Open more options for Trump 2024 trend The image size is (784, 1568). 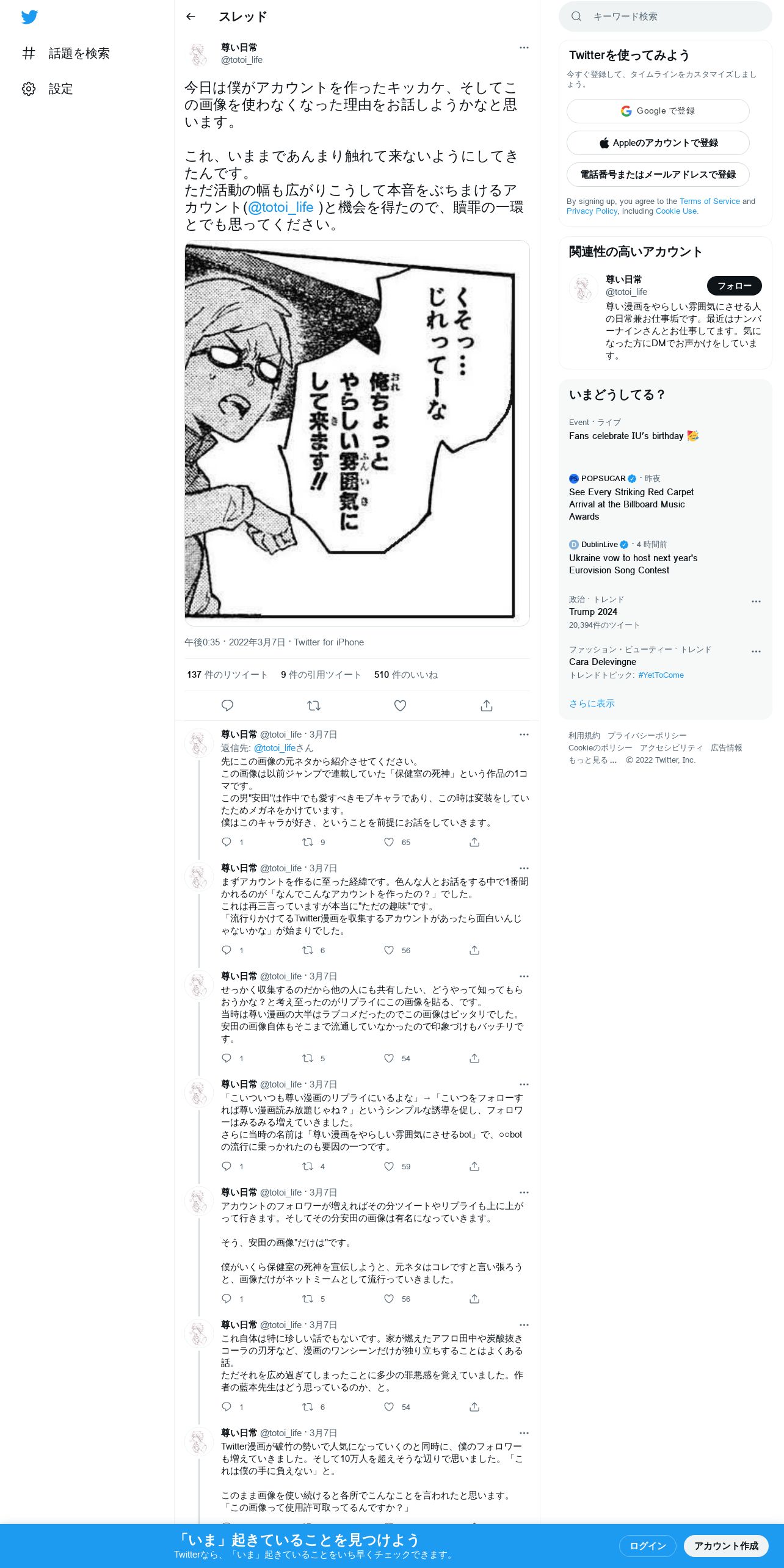[x=756, y=601]
